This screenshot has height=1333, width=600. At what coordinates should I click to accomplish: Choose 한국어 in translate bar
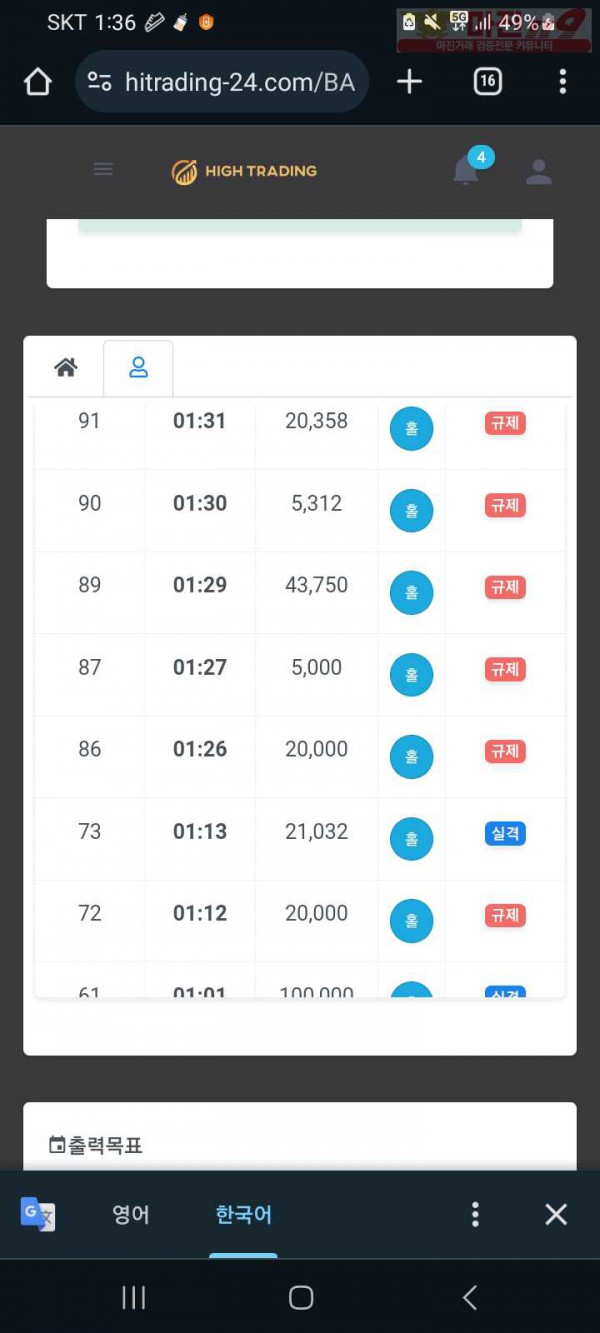pyautogui.click(x=243, y=1214)
